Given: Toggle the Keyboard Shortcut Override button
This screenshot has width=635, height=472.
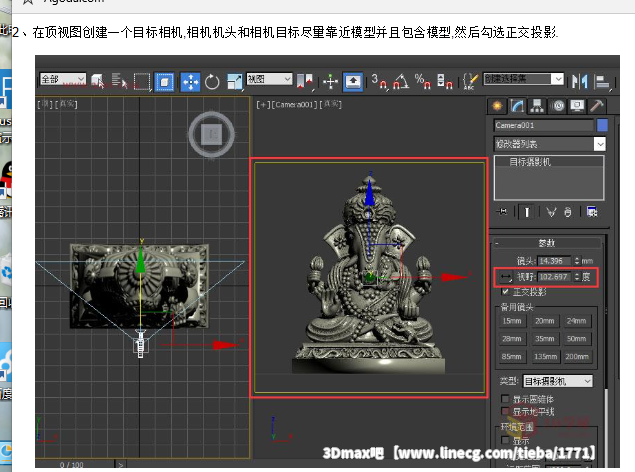Looking at the screenshot, I should pos(353,82).
